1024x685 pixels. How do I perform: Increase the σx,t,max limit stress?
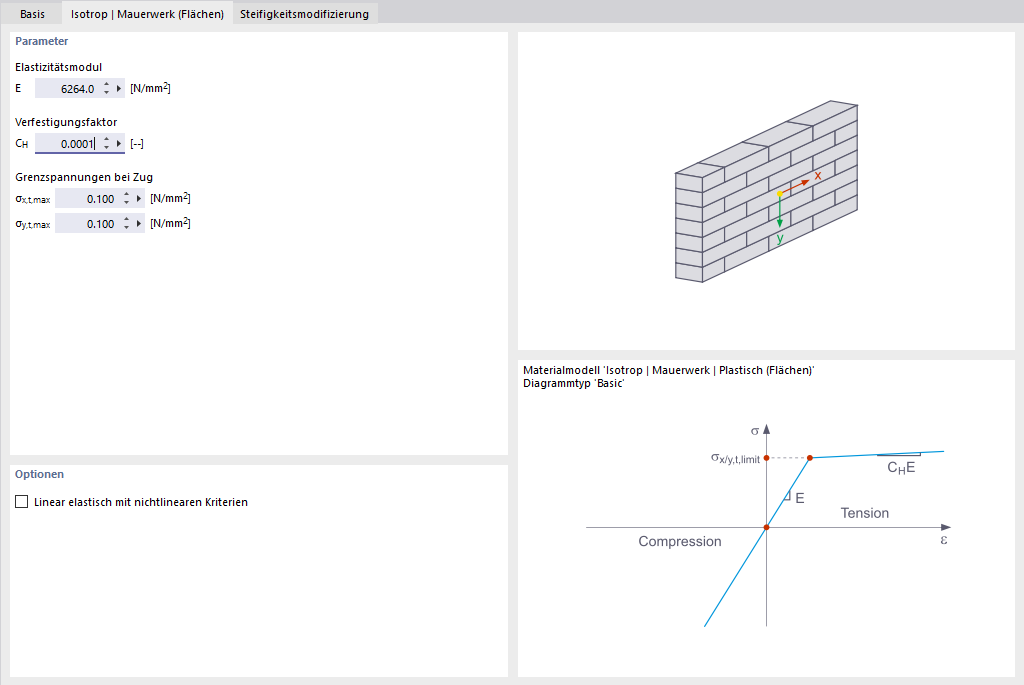point(127,194)
